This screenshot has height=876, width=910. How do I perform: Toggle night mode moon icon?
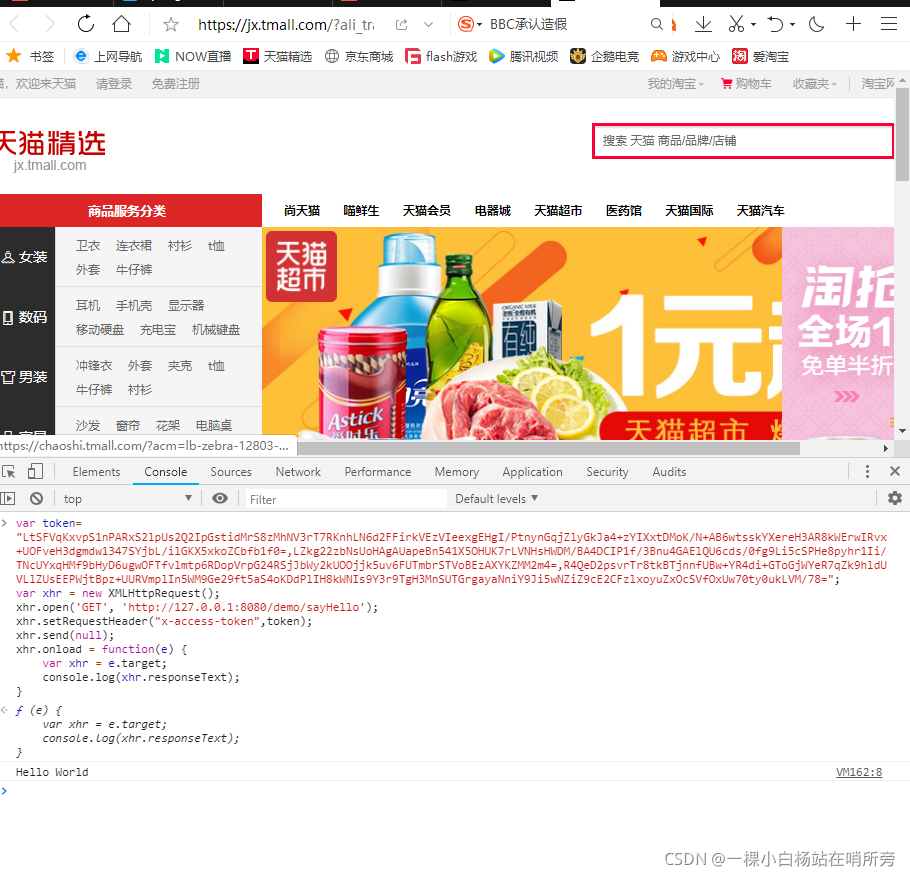[x=817, y=24]
